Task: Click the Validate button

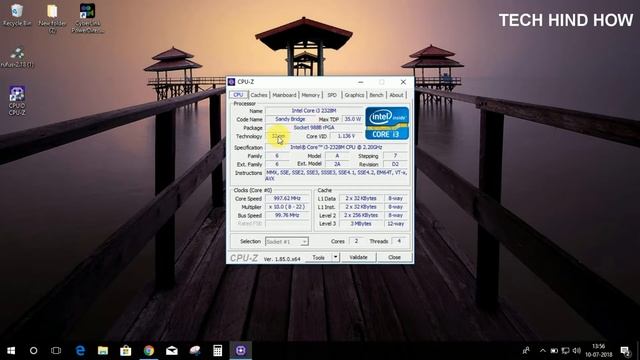Action: [358, 258]
